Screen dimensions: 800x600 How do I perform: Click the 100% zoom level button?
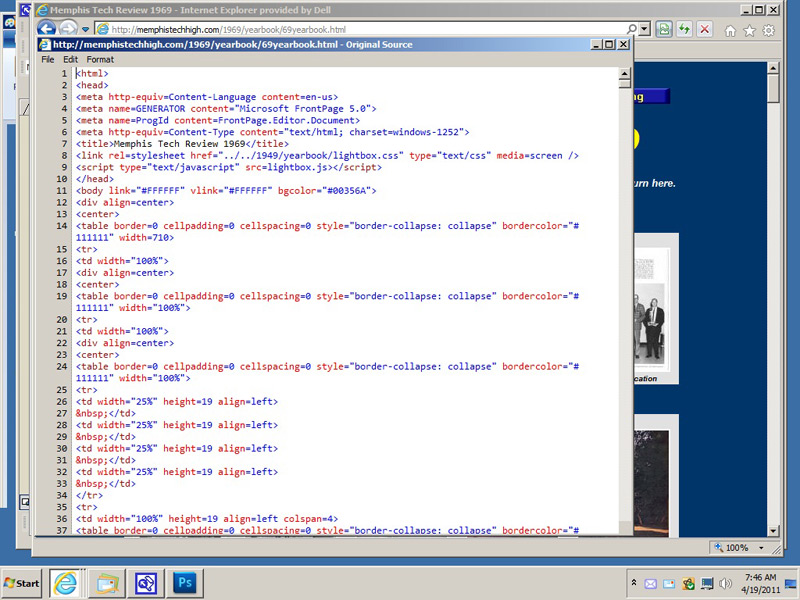pyautogui.click(x=732, y=547)
